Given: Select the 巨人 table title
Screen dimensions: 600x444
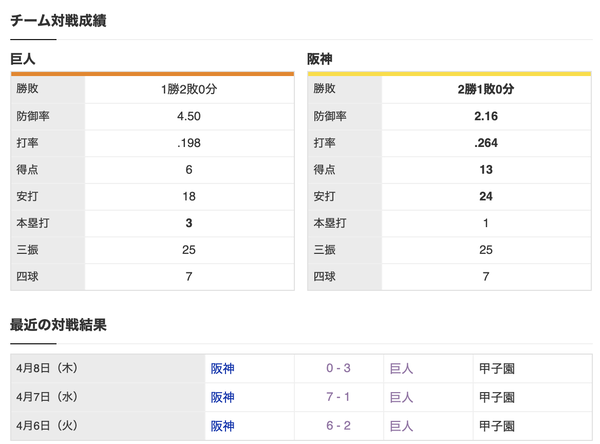Looking at the screenshot, I should pyautogui.click(x=23, y=59).
